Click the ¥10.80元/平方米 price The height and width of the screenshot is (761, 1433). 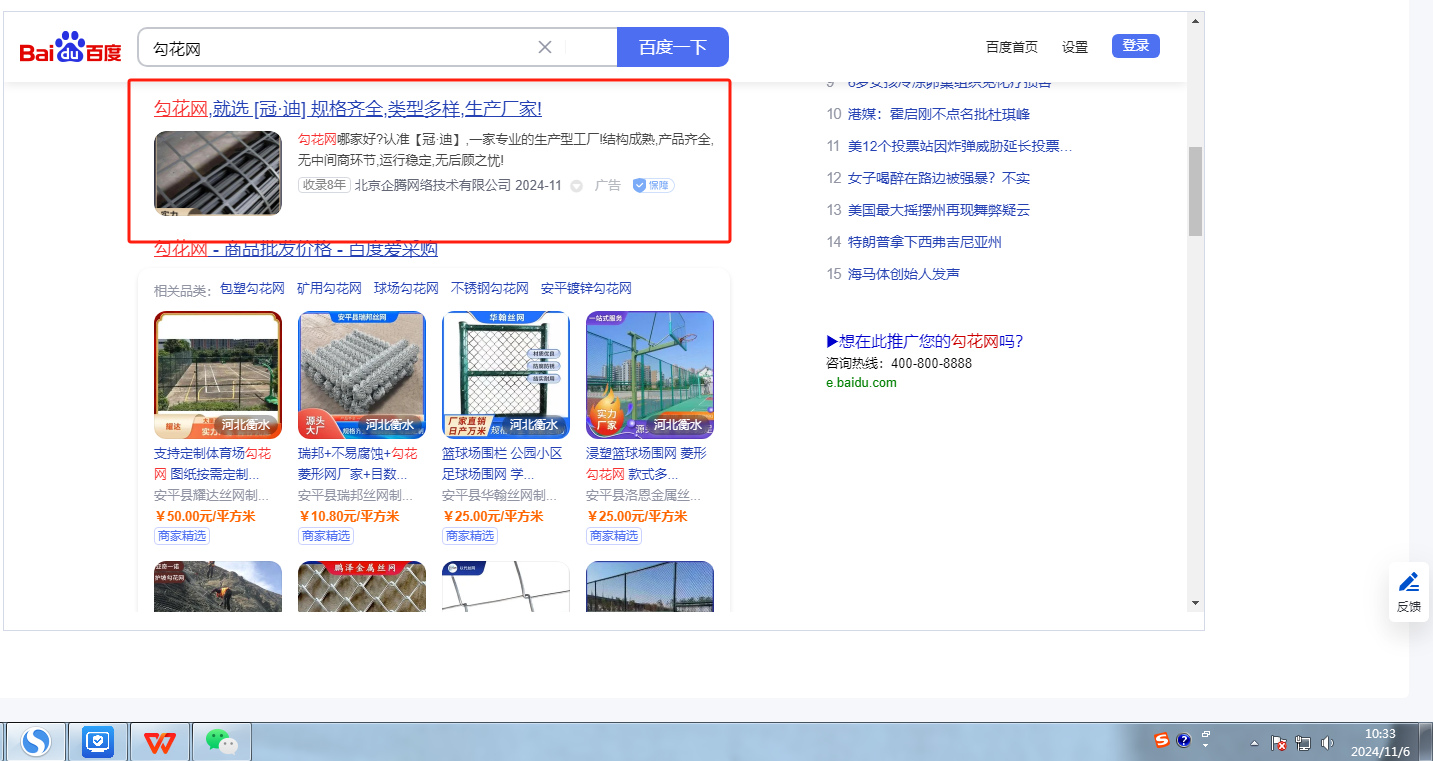click(x=349, y=516)
